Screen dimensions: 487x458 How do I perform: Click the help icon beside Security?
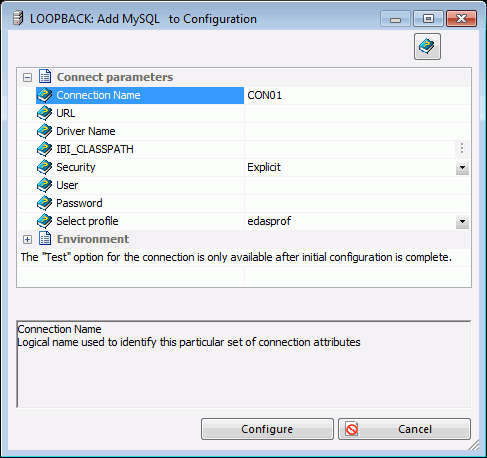[x=44, y=167]
